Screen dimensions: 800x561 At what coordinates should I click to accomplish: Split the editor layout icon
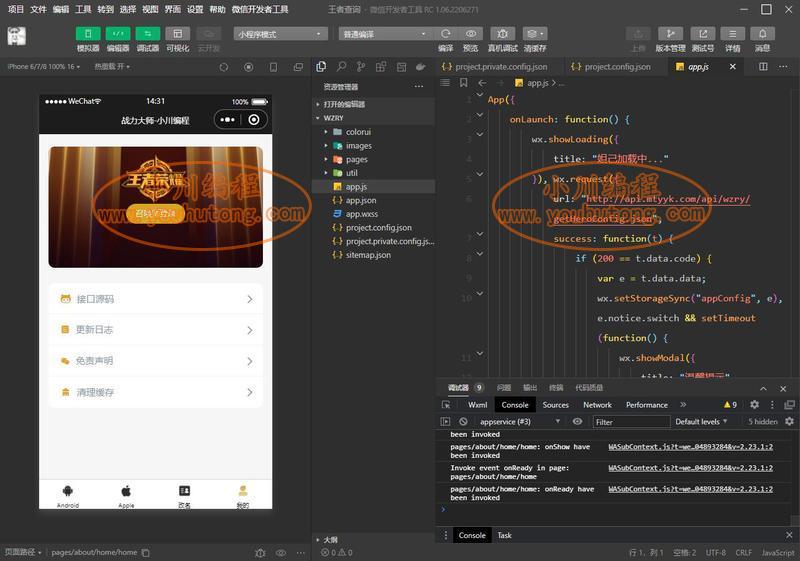[x=763, y=67]
